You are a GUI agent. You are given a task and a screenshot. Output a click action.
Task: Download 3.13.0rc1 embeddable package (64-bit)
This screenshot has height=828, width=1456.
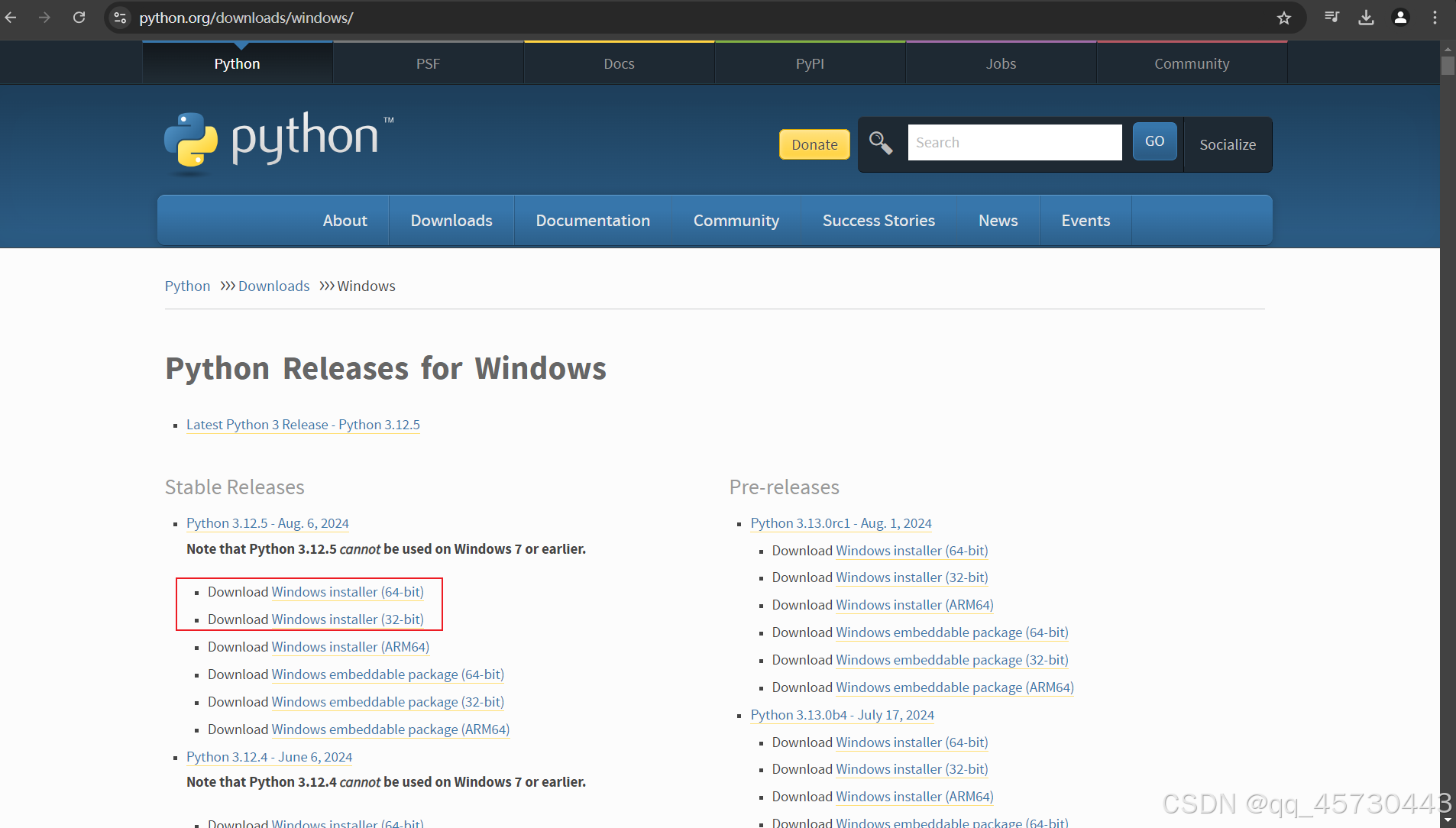point(953,632)
